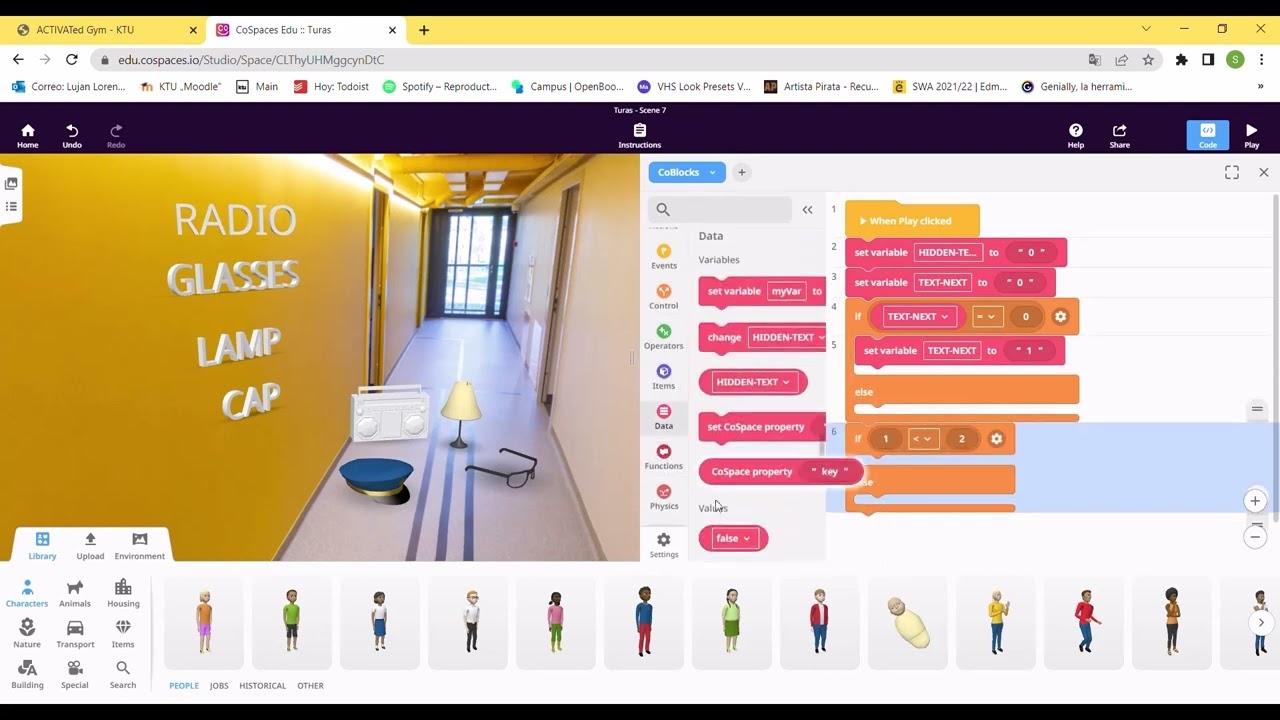Pick the set CoSpace property block
This screenshot has width=1280, height=720.
coord(761,427)
